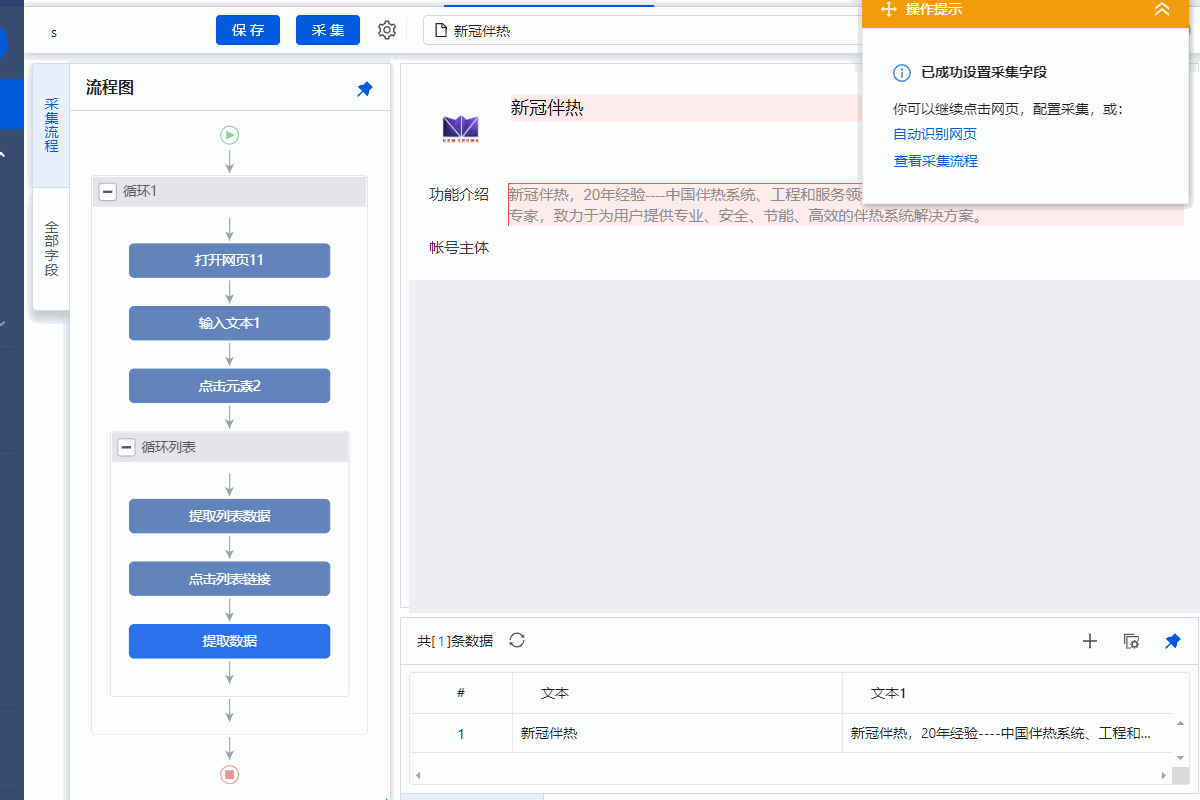Click the info icon beside 已成功设置采集字段
This screenshot has width=1200, height=800.
(902, 72)
